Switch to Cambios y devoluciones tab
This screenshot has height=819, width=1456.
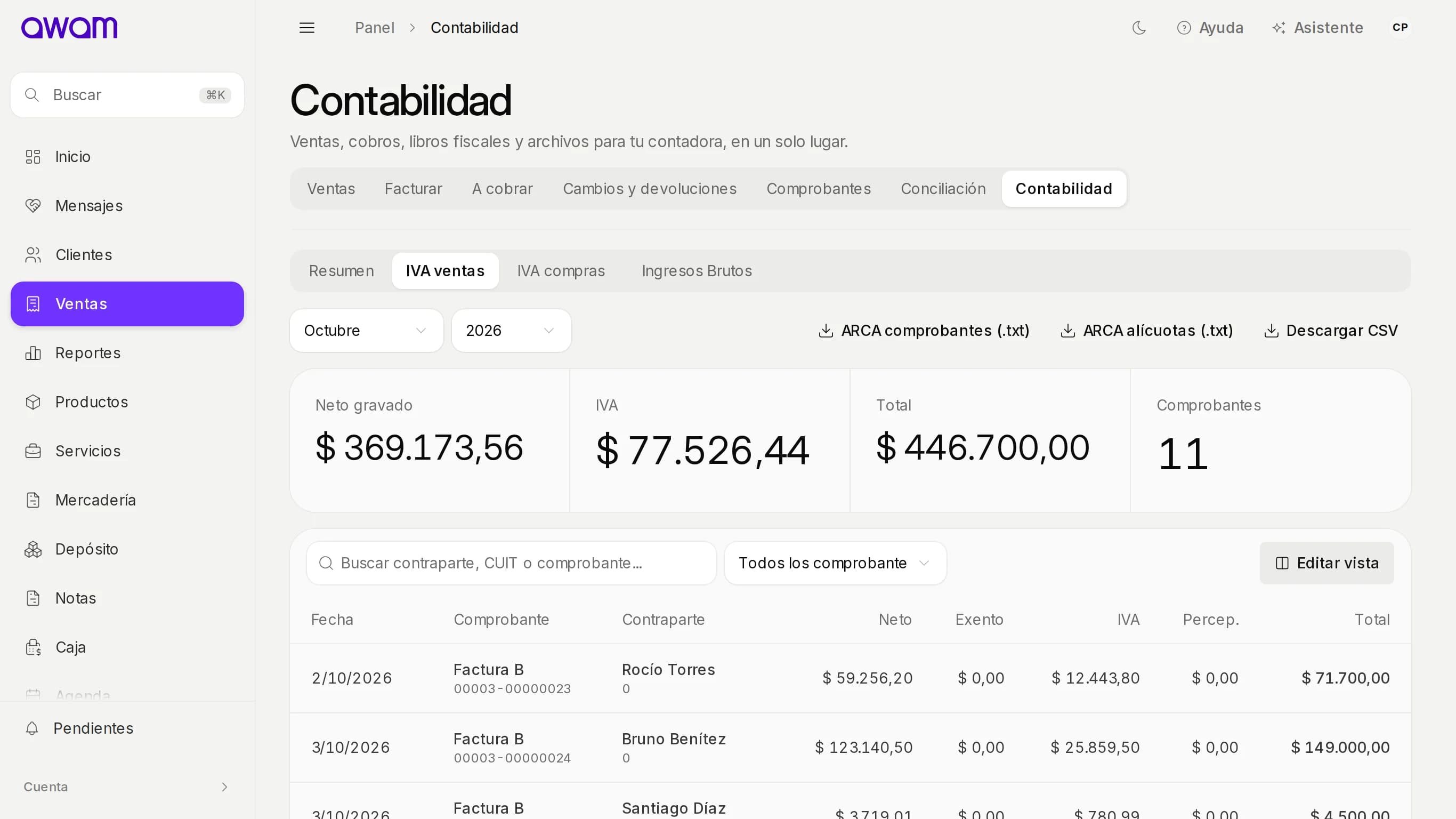pyautogui.click(x=650, y=189)
